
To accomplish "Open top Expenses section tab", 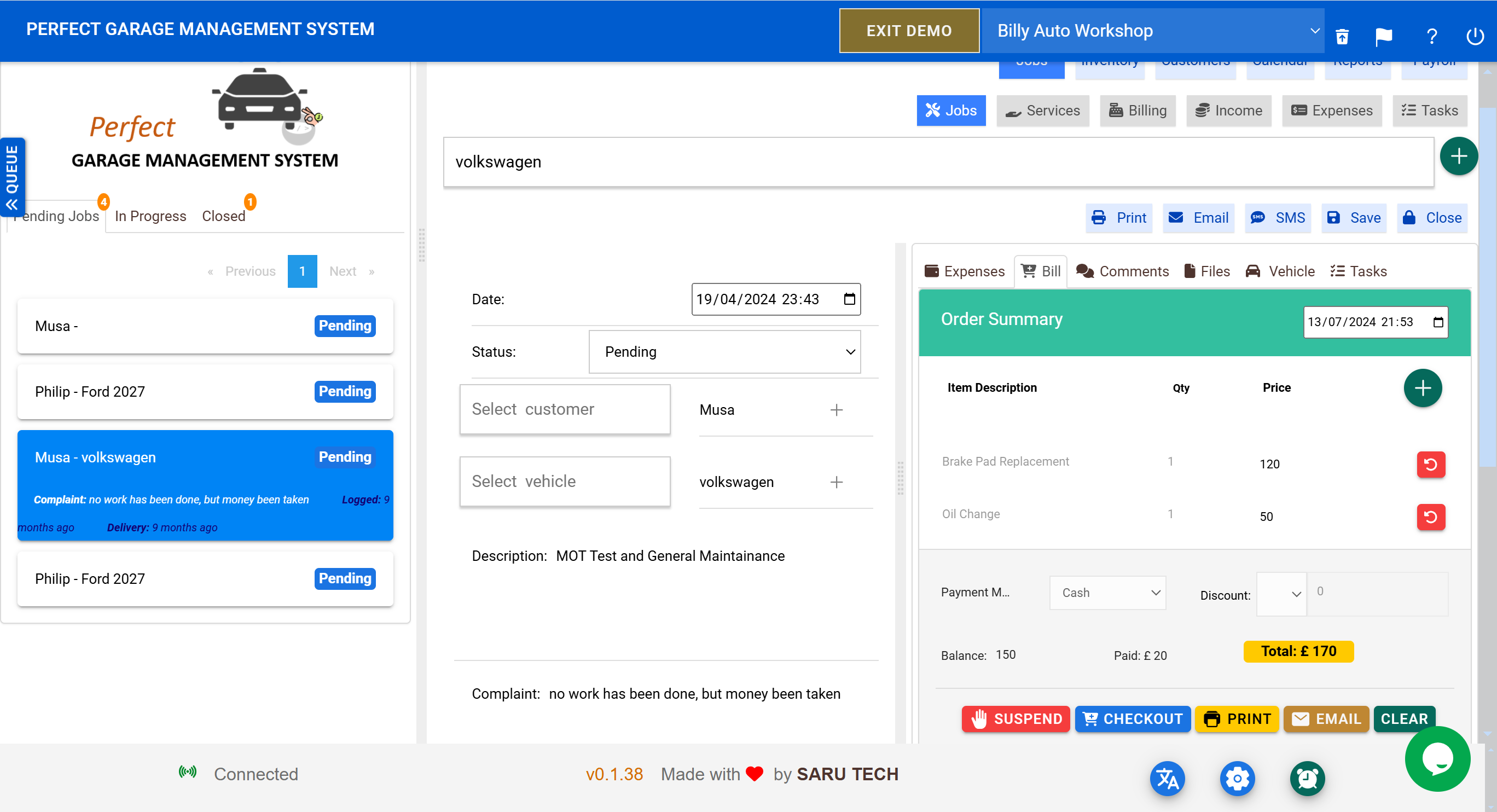I will [1331, 111].
